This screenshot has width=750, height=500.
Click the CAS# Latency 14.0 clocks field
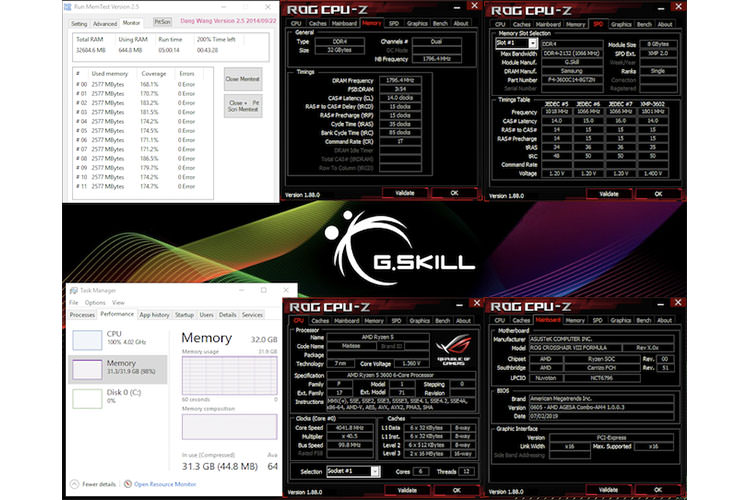click(400, 98)
